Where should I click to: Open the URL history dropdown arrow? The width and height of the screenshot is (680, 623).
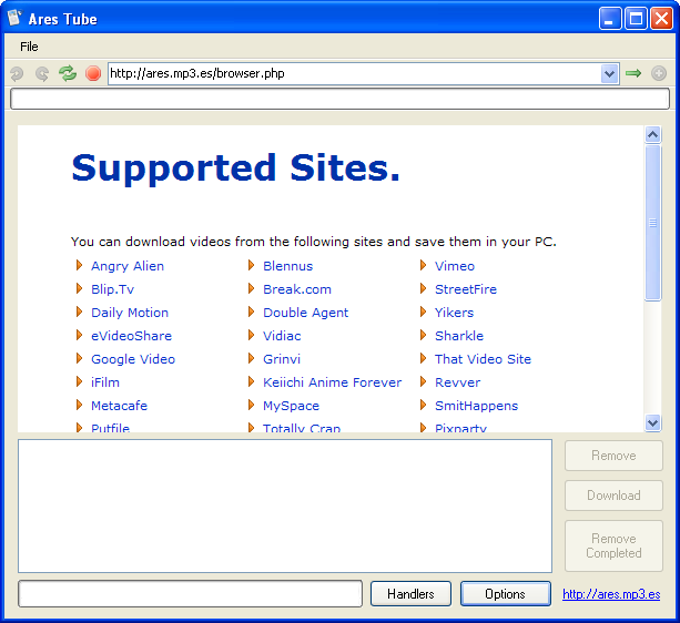pyautogui.click(x=610, y=74)
